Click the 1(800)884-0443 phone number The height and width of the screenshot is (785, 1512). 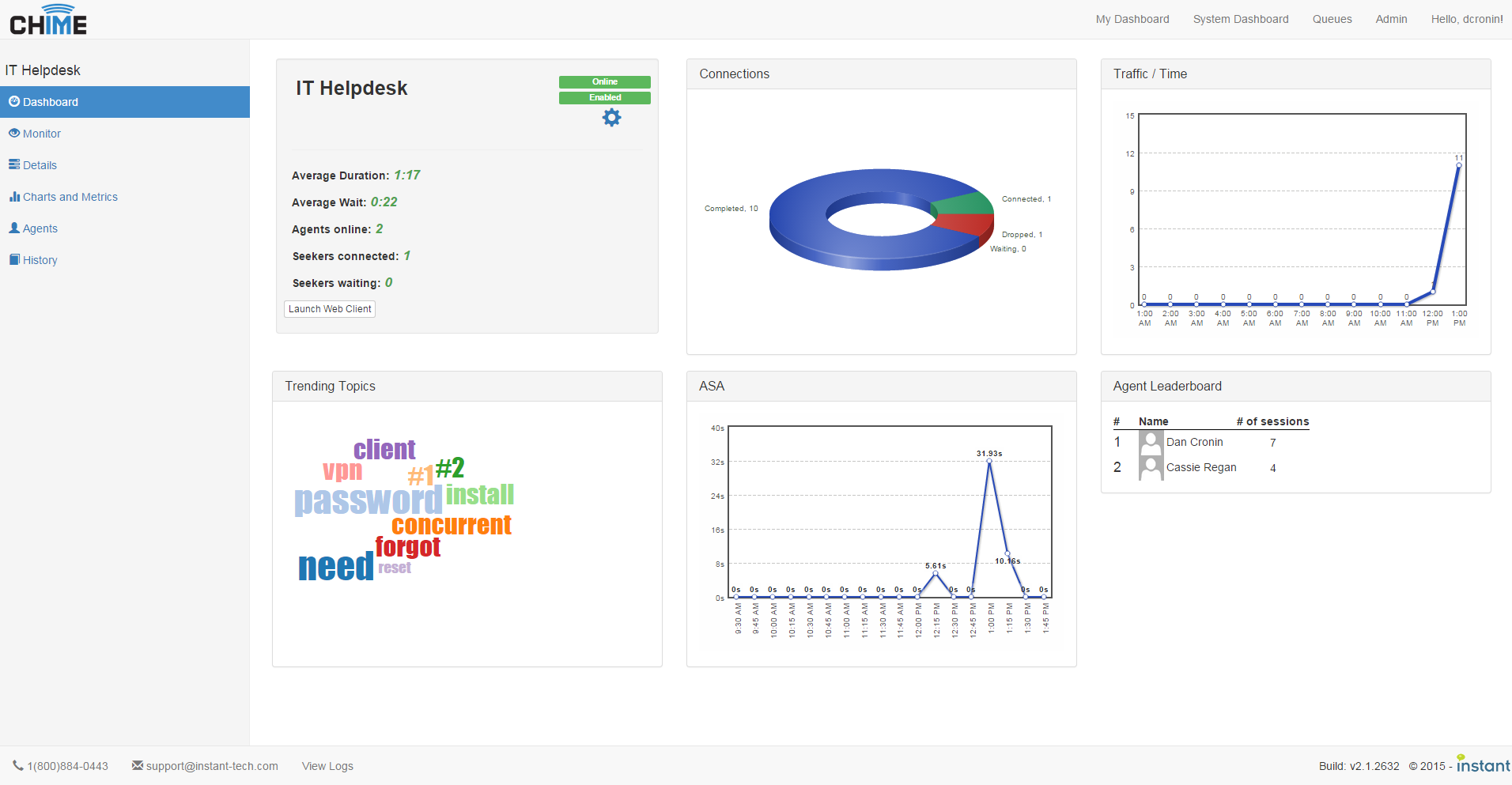[x=68, y=766]
